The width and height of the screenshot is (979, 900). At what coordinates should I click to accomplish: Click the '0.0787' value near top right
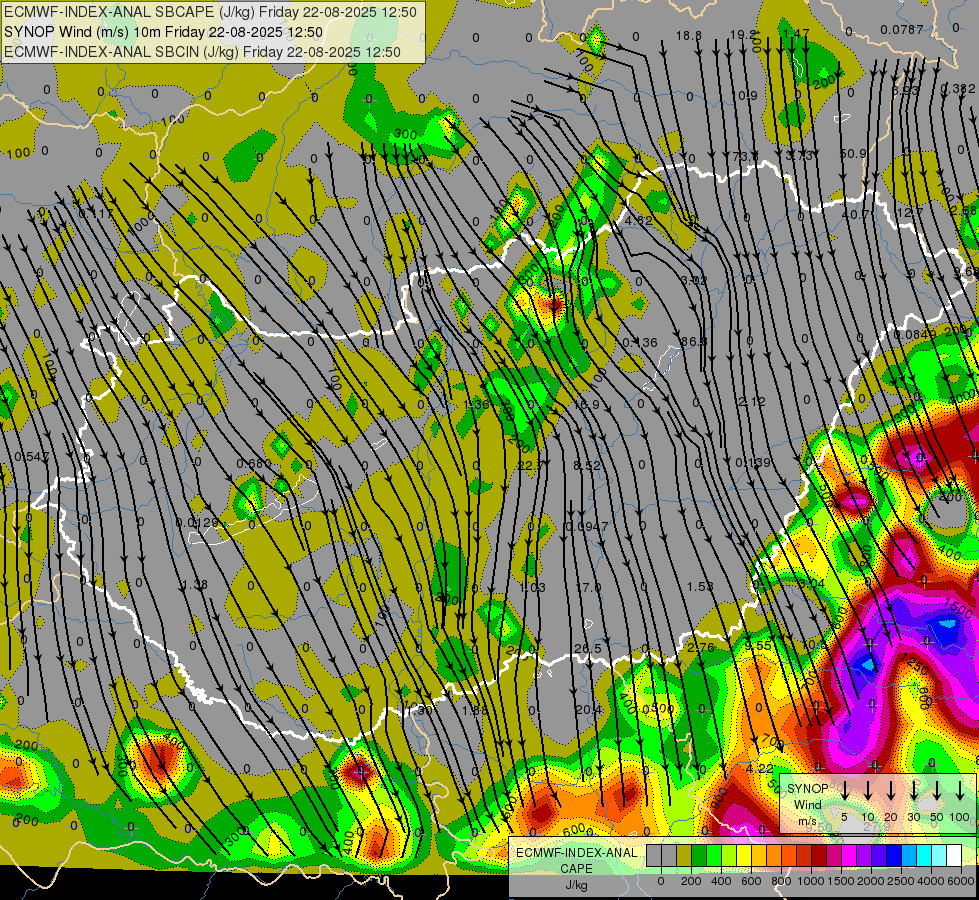point(902,29)
